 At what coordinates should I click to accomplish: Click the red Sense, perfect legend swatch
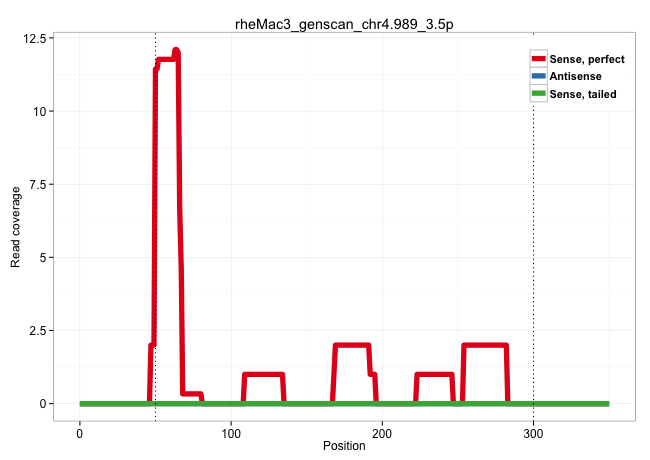(539, 59)
